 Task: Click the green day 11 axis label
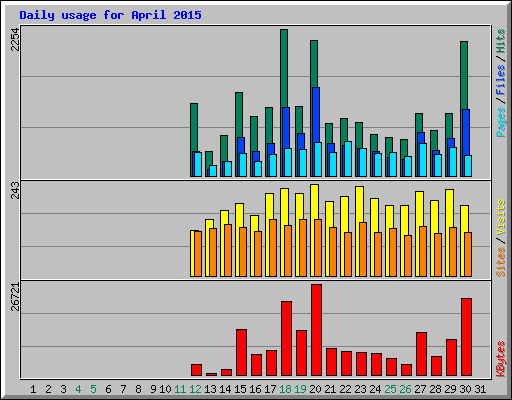[x=180, y=389]
